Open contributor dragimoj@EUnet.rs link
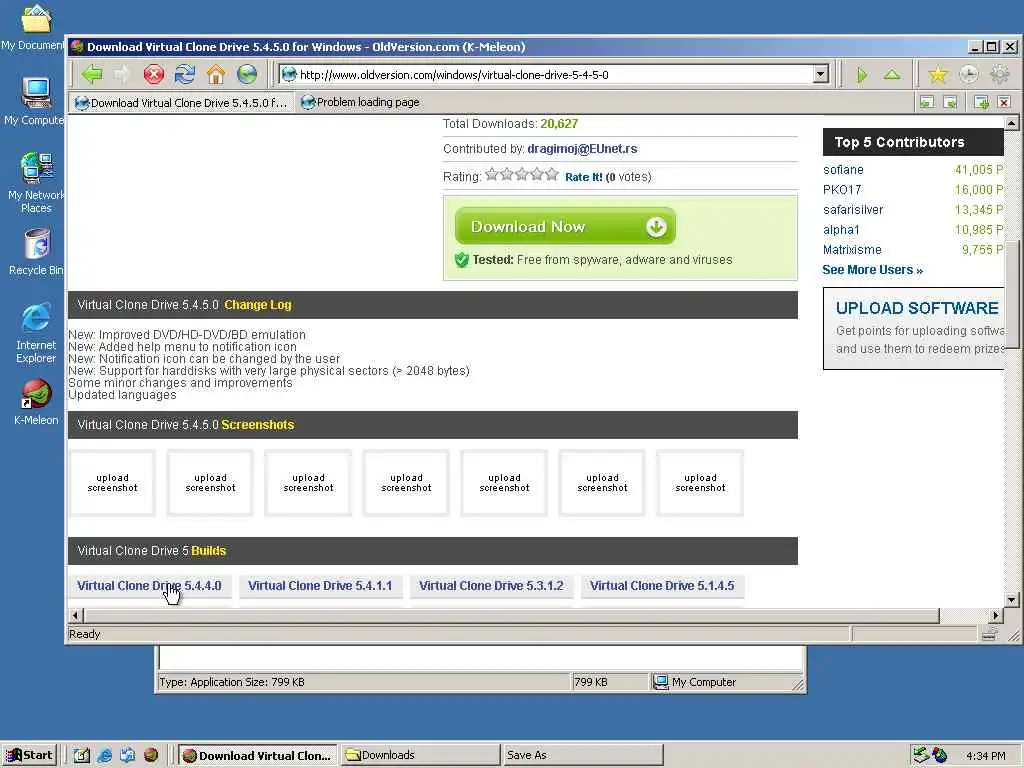This screenshot has height=768, width=1024. click(x=582, y=149)
